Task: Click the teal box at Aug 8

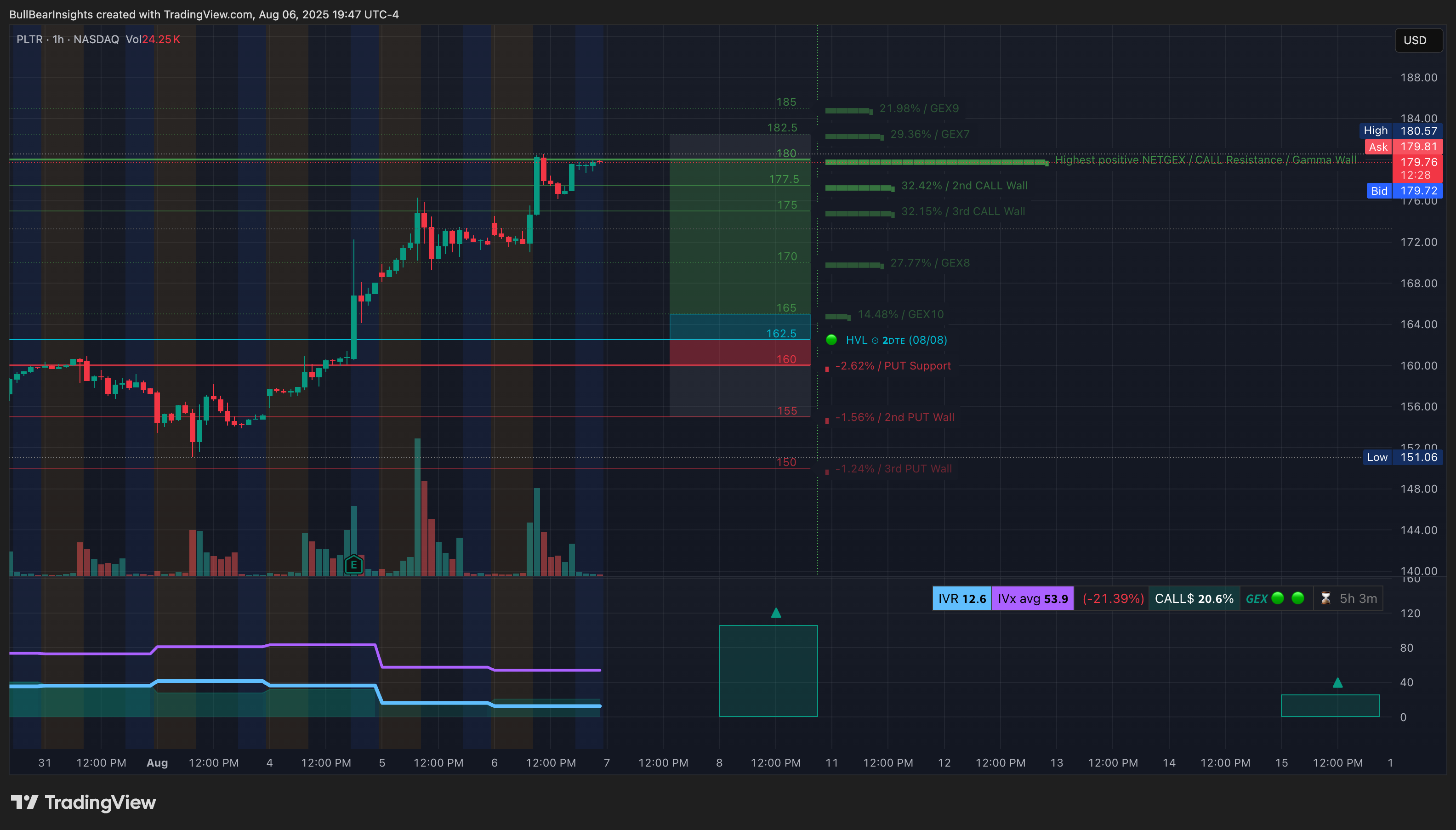Action: click(x=768, y=671)
